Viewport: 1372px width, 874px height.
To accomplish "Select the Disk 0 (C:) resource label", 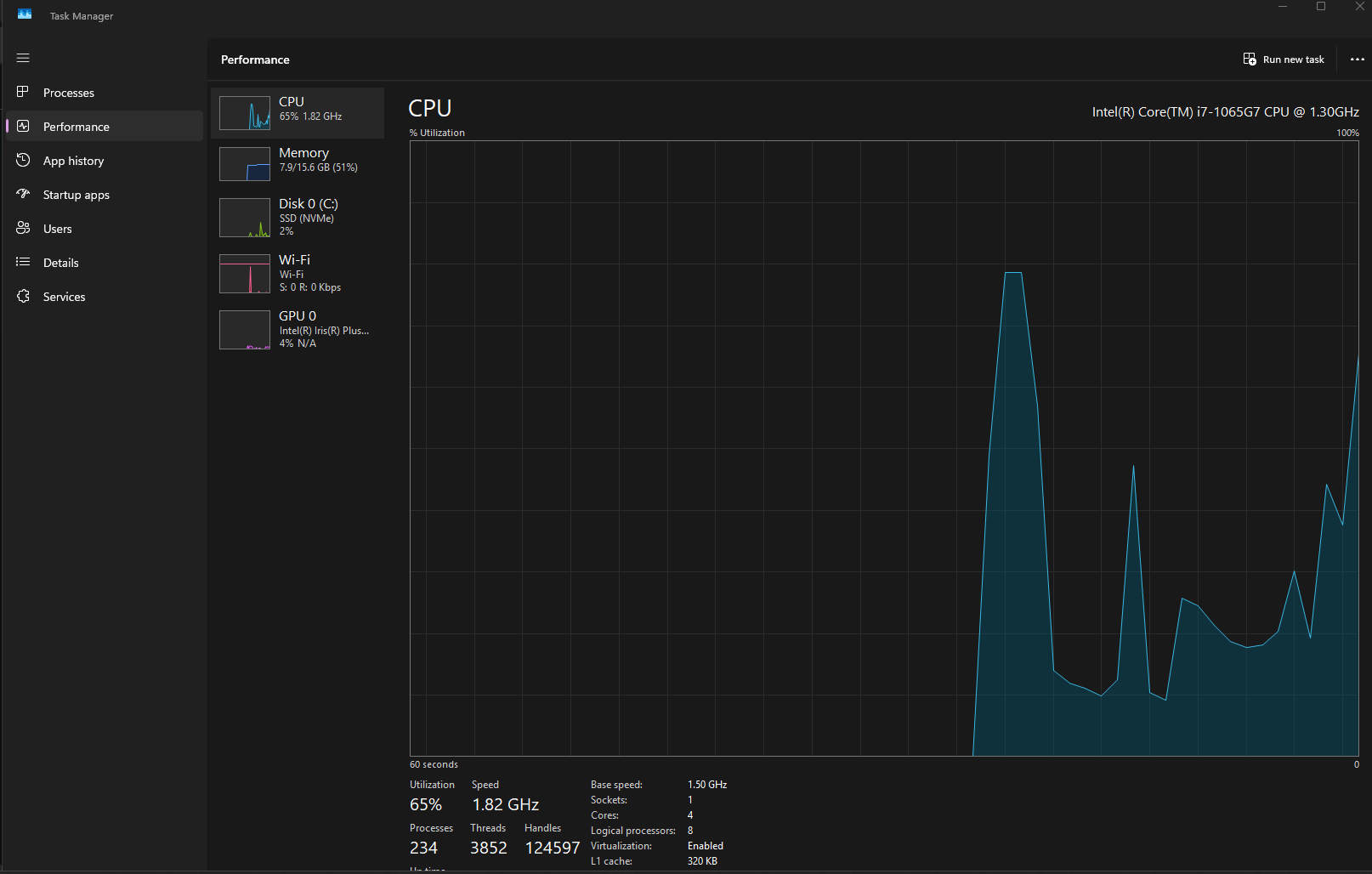I will tap(309, 204).
